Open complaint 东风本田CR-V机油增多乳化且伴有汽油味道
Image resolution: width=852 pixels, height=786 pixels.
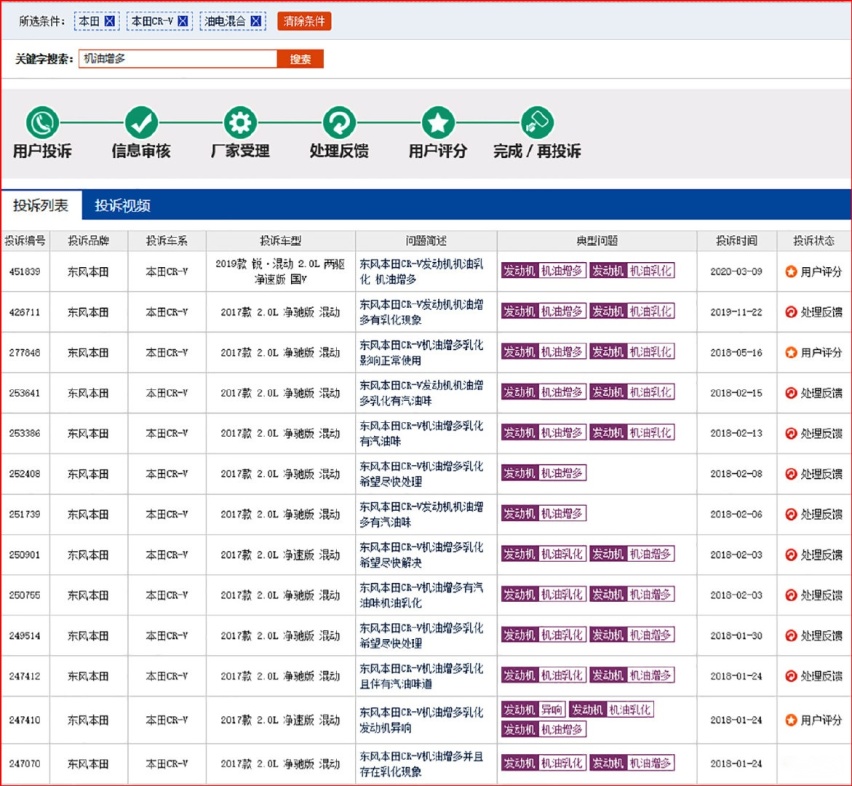[x=421, y=676]
